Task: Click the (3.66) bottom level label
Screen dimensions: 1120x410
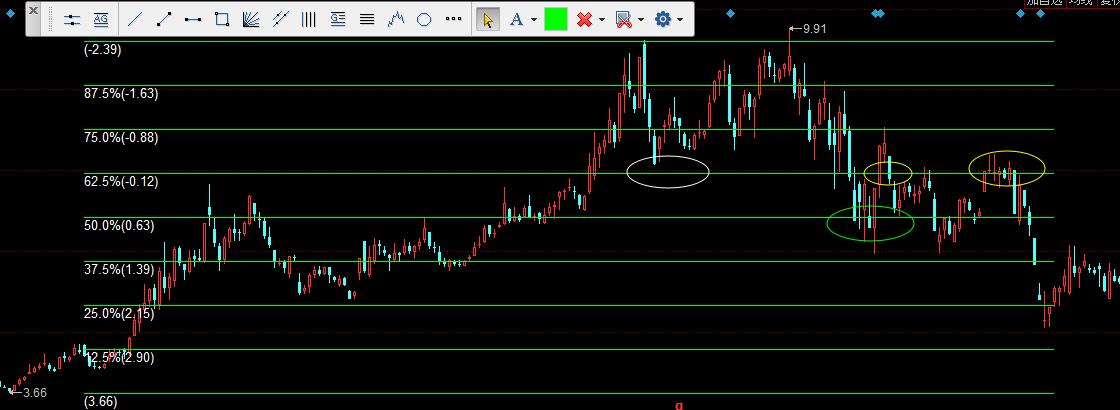Action: [101, 402]
